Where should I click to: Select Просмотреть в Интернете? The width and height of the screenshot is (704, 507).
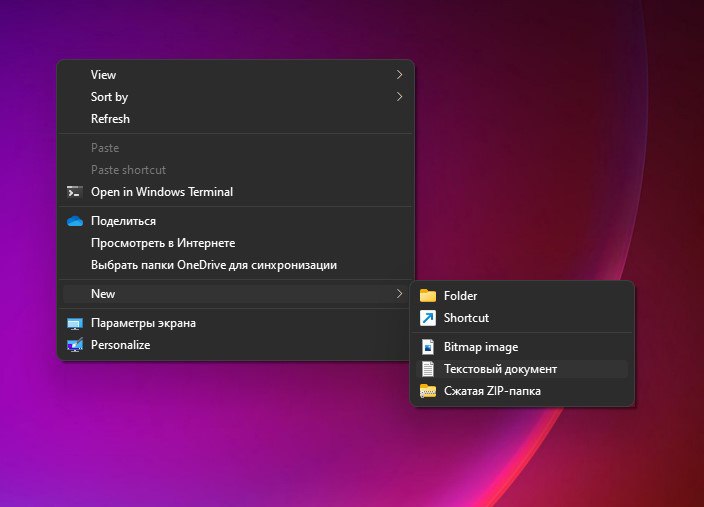click(x=236, y=243)
